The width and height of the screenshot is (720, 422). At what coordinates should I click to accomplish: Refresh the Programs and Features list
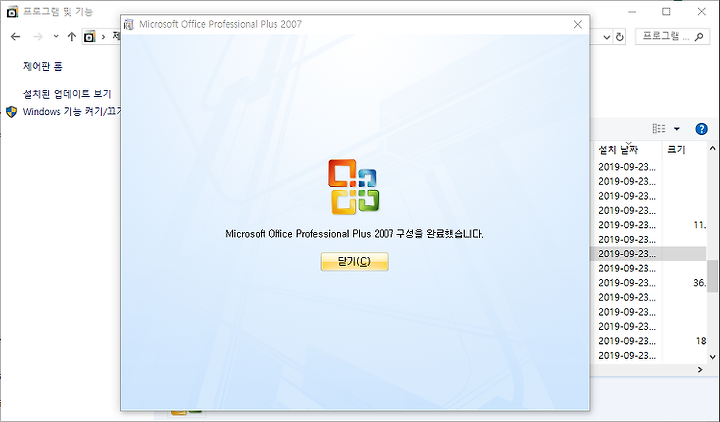pos(620,37)
